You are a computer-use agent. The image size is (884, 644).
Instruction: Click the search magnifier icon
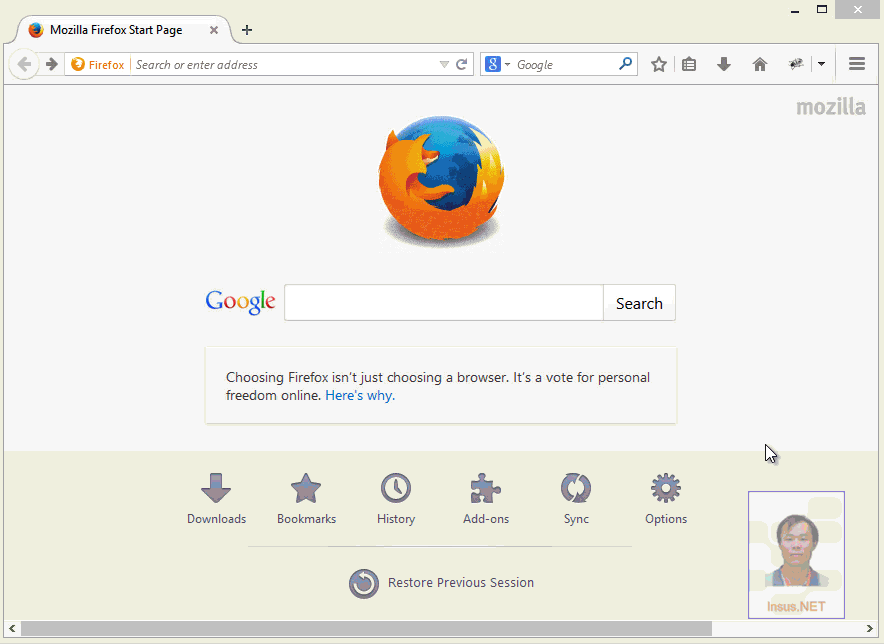[x=625, y=64]
